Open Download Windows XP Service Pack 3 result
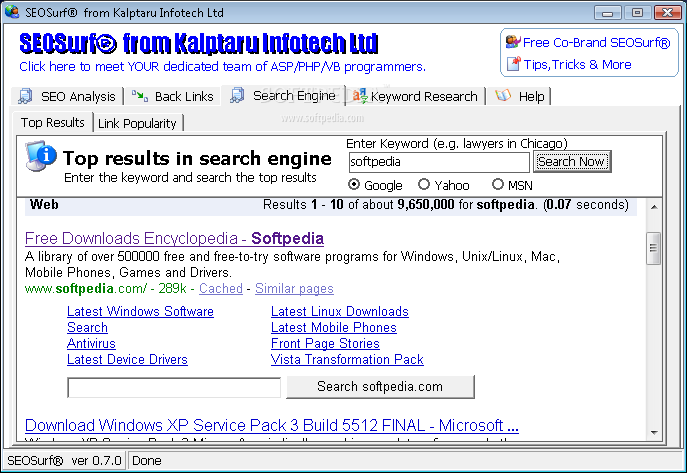 point(272,425)
